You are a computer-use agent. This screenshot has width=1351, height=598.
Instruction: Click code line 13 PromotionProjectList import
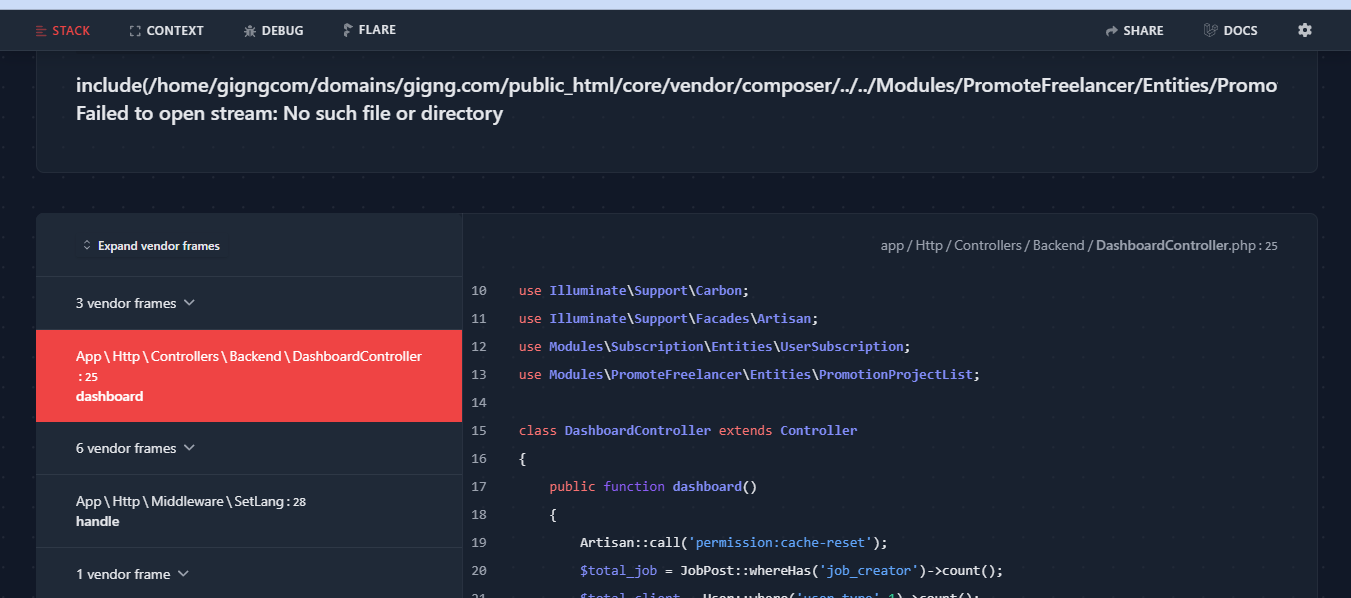750,374
